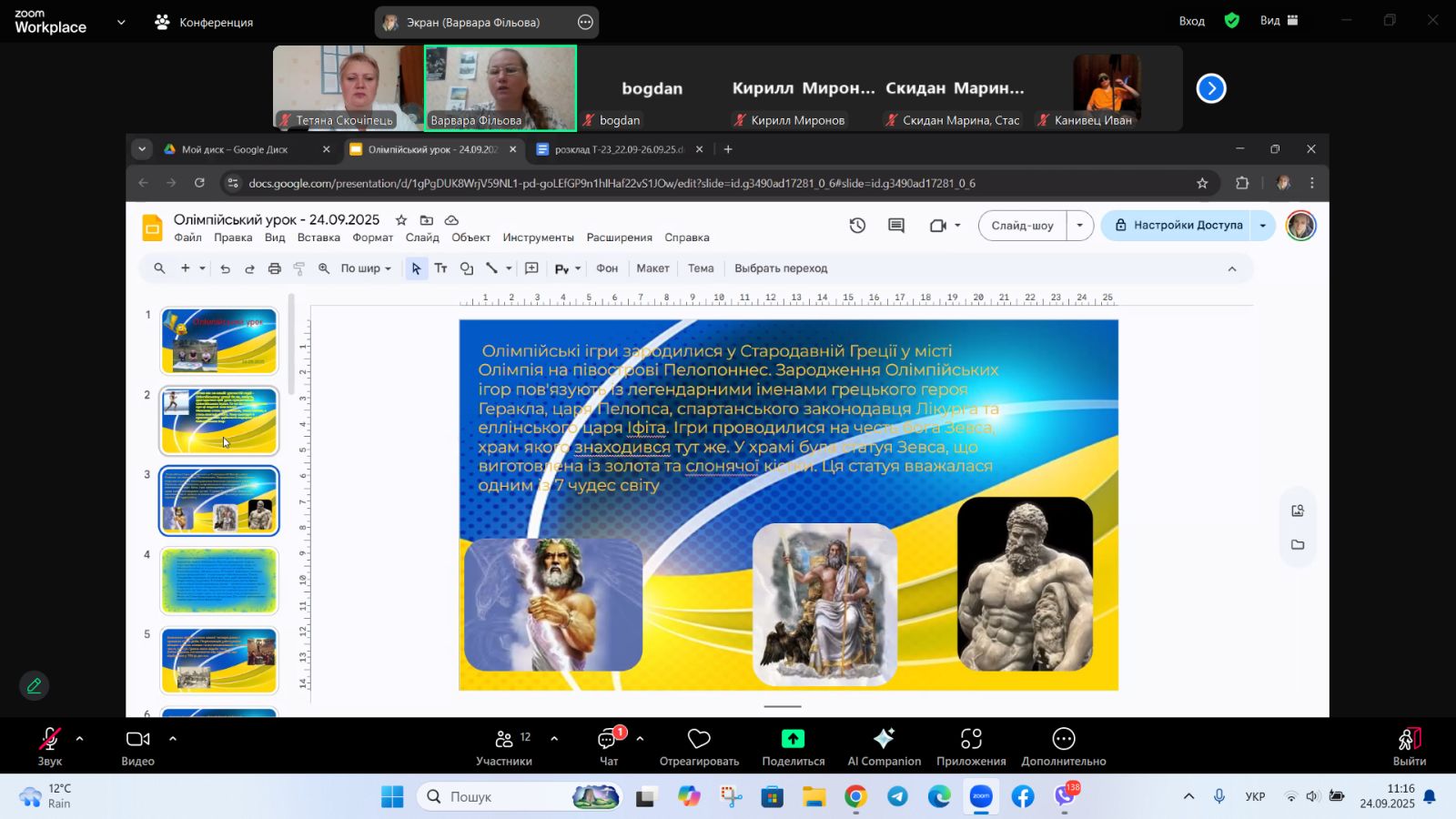This screenshot has width=1456, height=819.
Task: Open version history clock icon
Action: pyautogui.click(x=857, y=226)
